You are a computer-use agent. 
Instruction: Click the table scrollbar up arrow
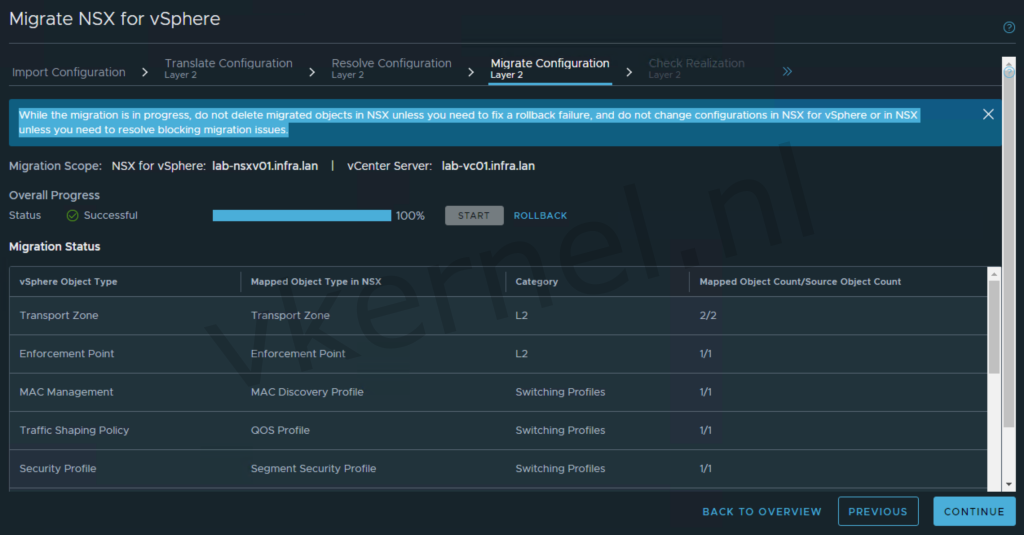994,274
